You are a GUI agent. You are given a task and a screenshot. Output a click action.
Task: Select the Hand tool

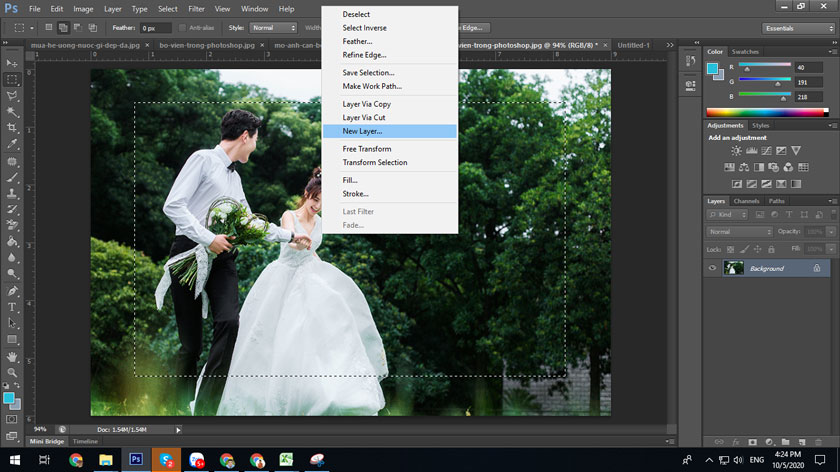tap(12, 356)
